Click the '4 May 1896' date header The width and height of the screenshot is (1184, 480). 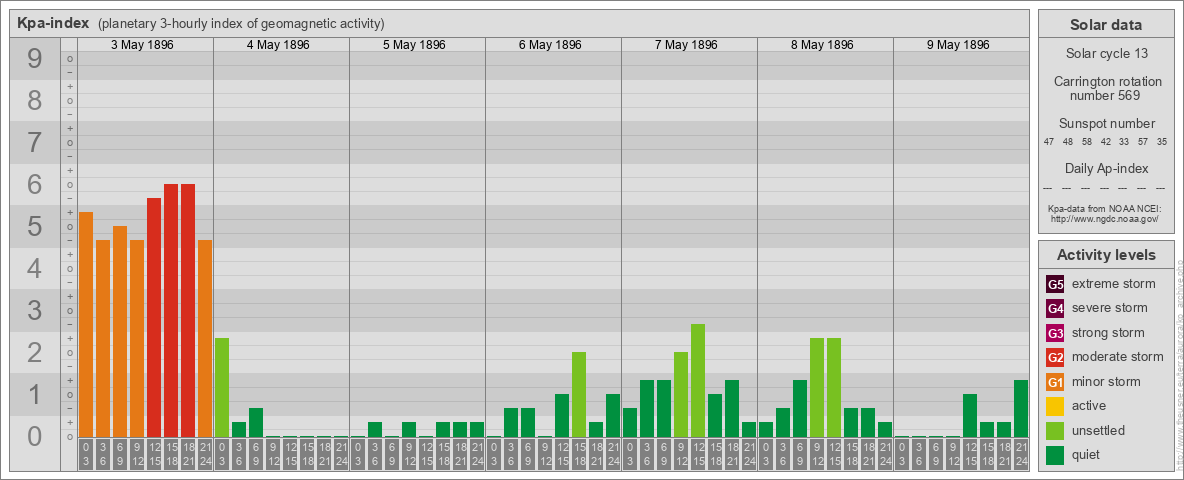(x=278, y=45)
